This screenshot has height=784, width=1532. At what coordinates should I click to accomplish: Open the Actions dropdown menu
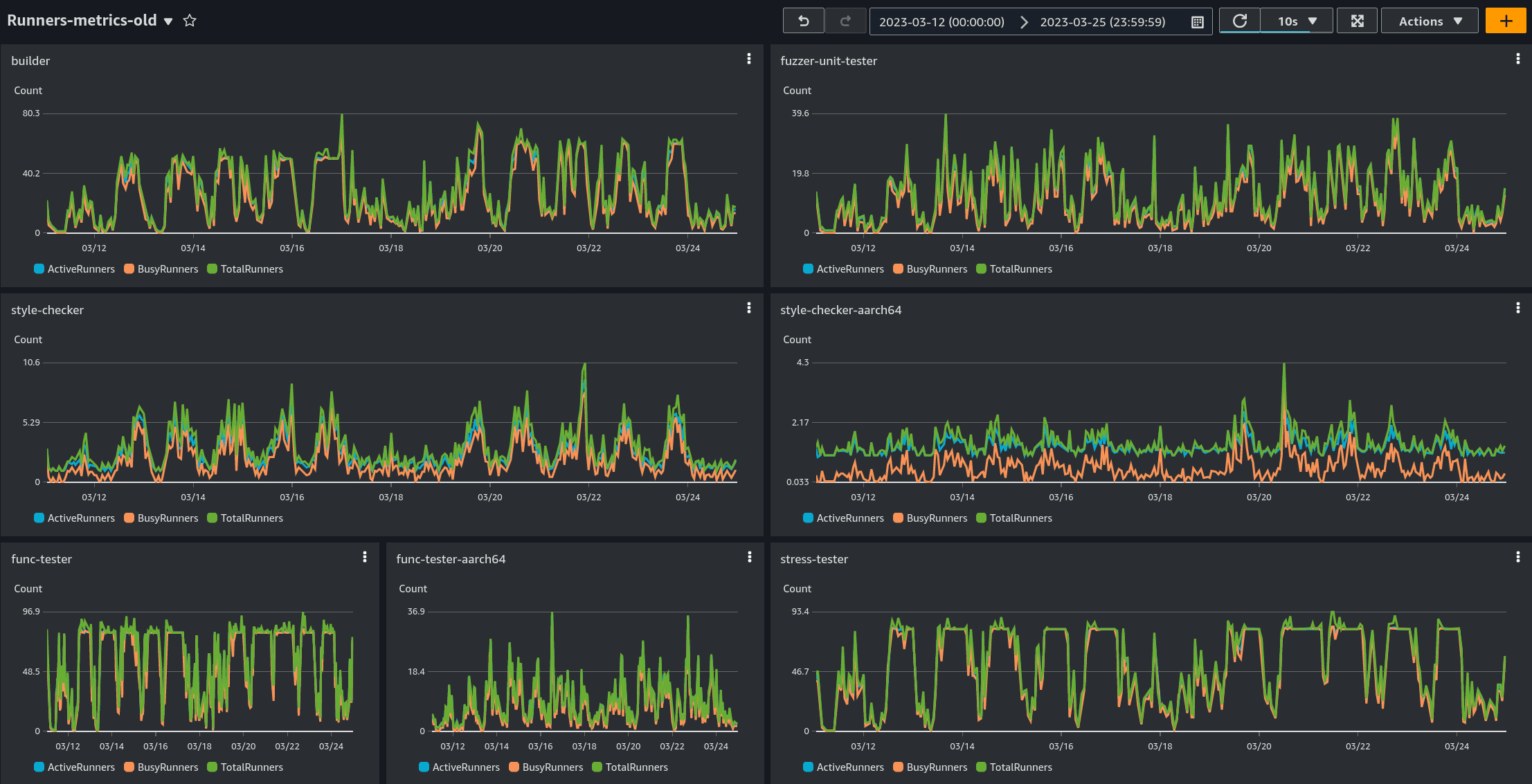point(1430,21)
